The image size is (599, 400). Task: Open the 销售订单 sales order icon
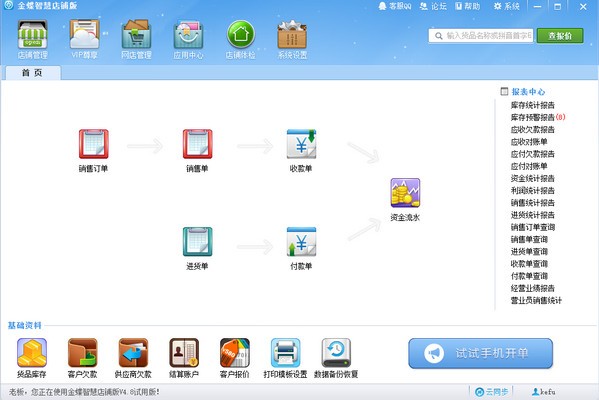tap(94, 144)
